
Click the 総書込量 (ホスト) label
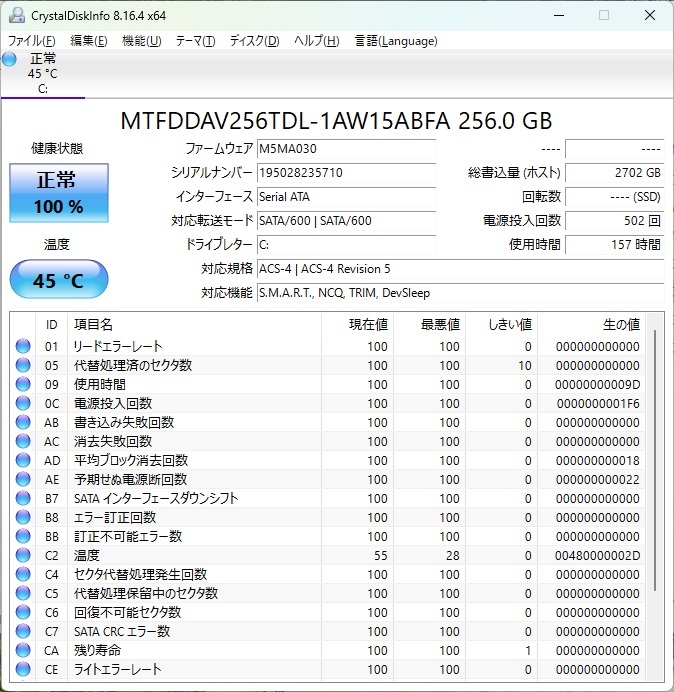click(514, 173)
